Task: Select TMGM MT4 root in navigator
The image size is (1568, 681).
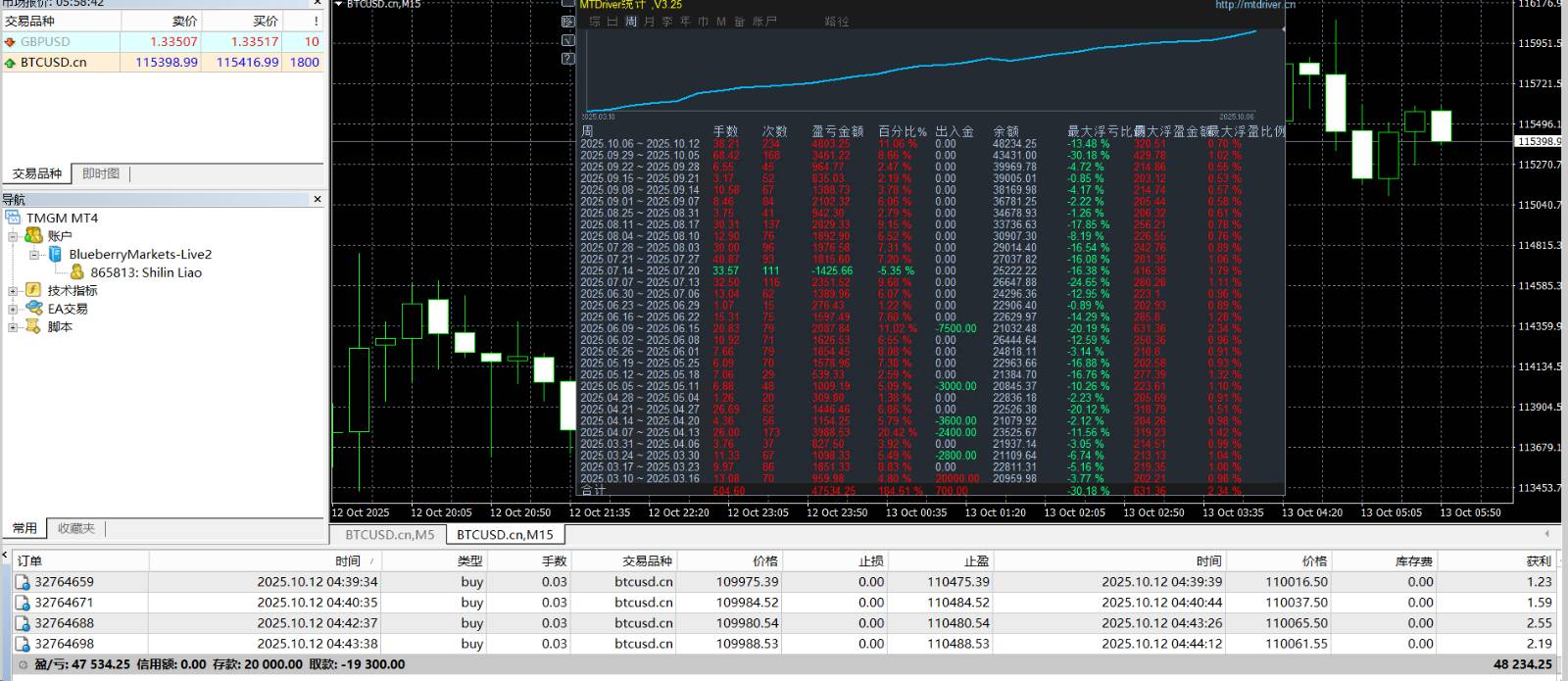Action: [x=62, y=218]
